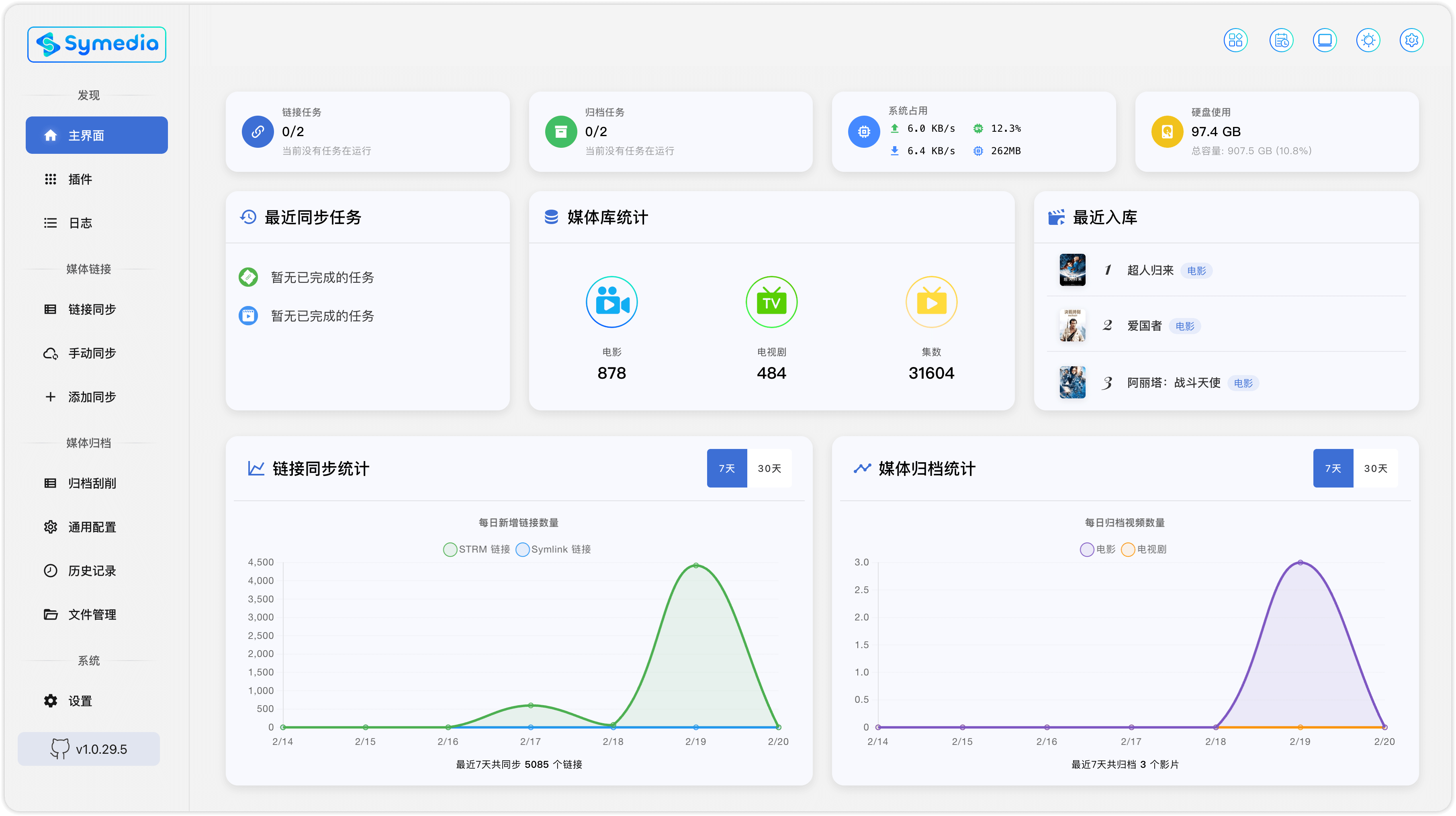
Task: Click the green link task status icon
Action: (248, 277)
